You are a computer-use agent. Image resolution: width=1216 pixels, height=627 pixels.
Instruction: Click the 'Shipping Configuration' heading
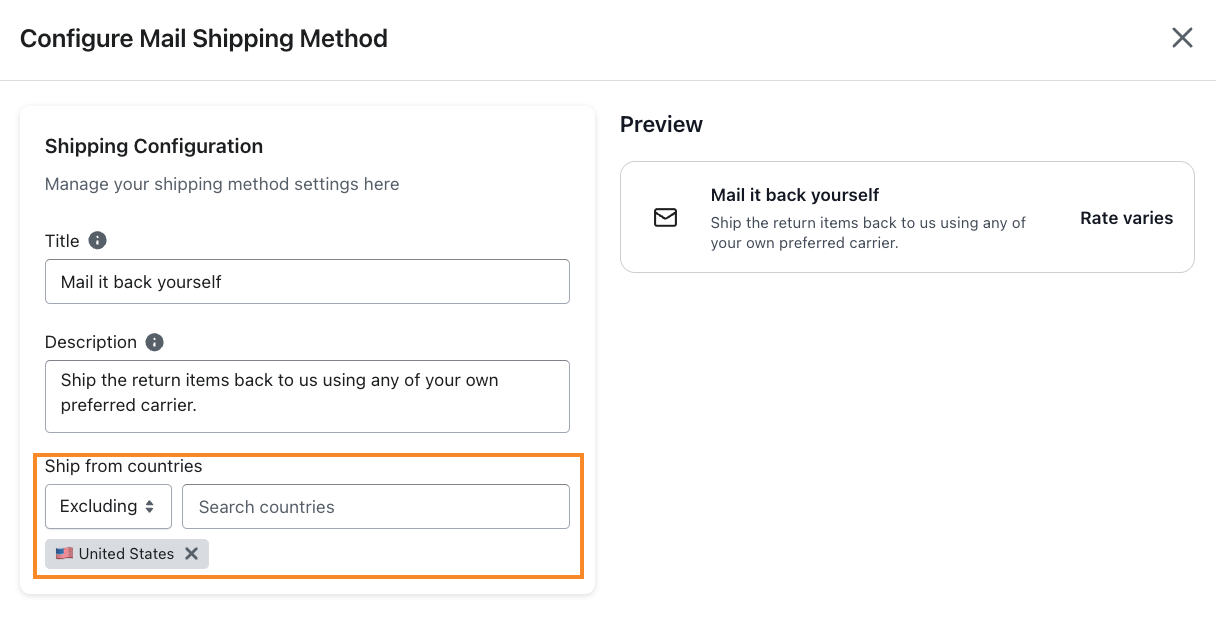(154, 146)
